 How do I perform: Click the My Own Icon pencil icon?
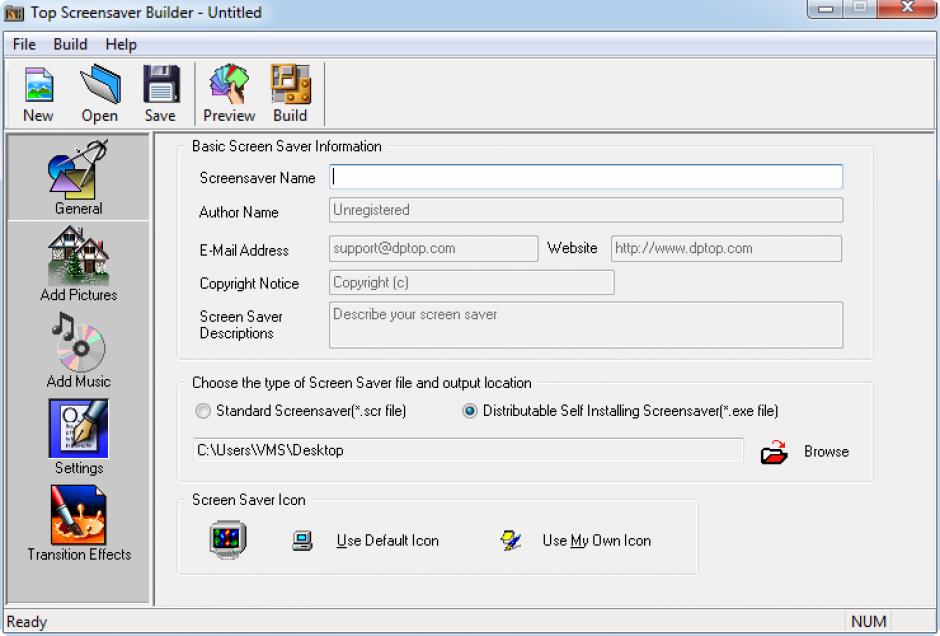click(x=510, y=541)
